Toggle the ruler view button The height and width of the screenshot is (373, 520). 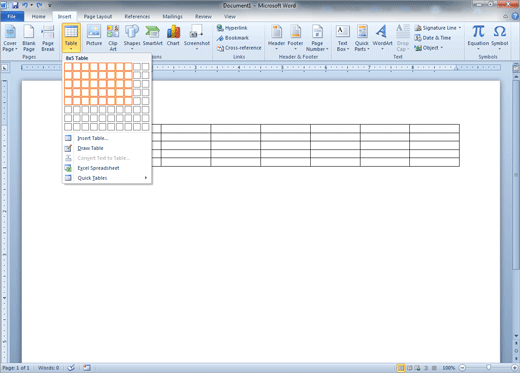[516, 68]
